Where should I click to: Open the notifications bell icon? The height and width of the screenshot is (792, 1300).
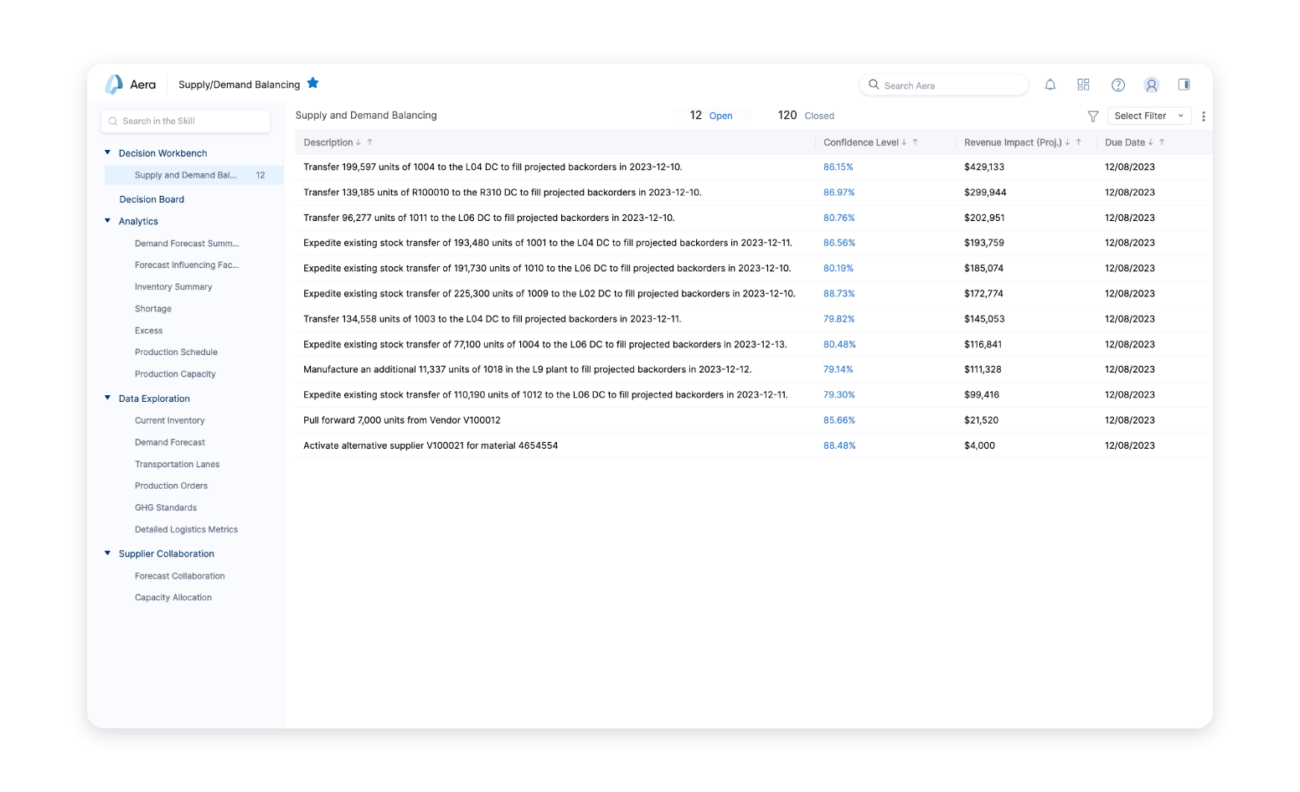click(x=1050, y=84)
